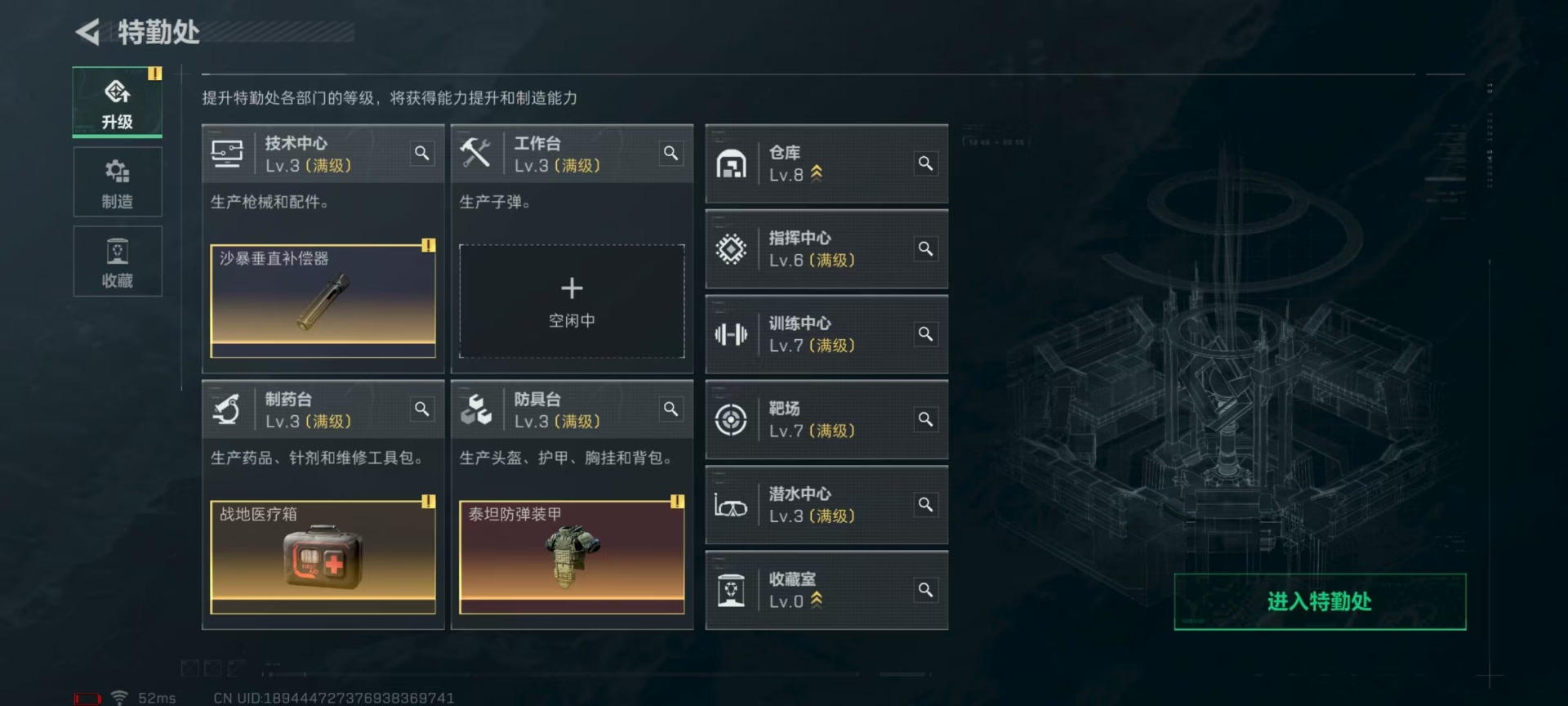Click magnifier icon for 收藏室
The height and width of the screenshot is (706, 1568).
[x=925, y=589]
